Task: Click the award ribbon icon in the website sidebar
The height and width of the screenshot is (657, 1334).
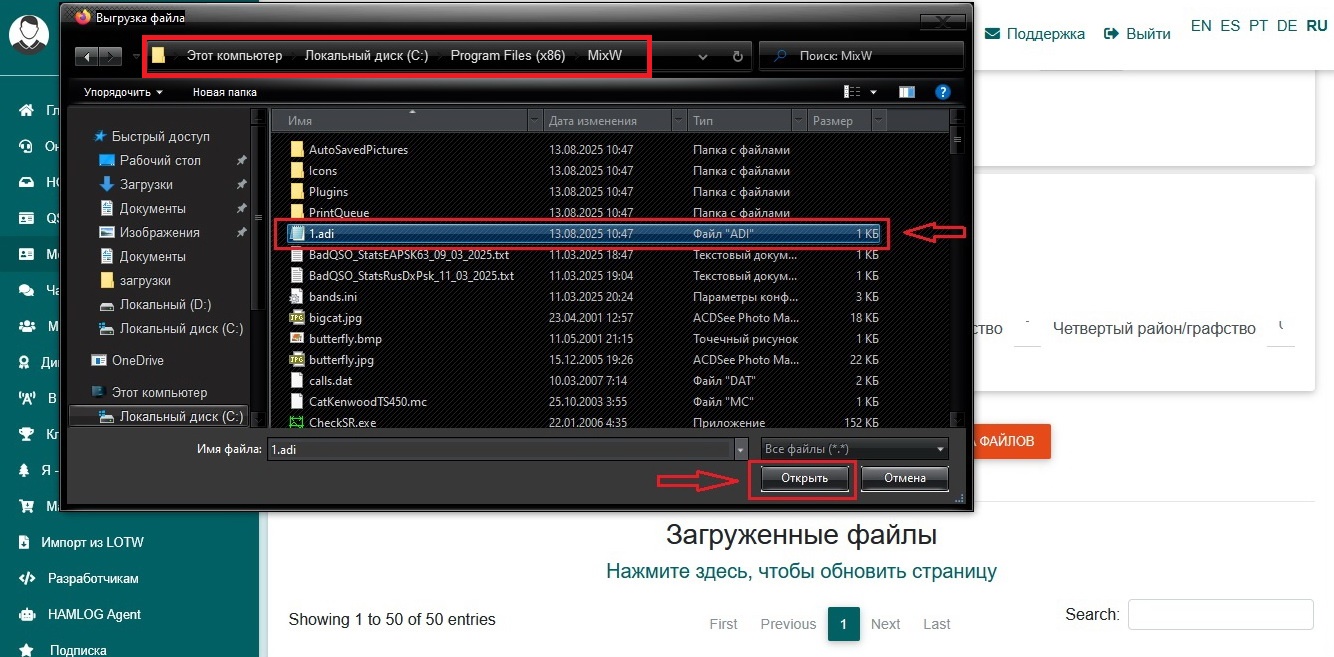Action: (27, 362)
